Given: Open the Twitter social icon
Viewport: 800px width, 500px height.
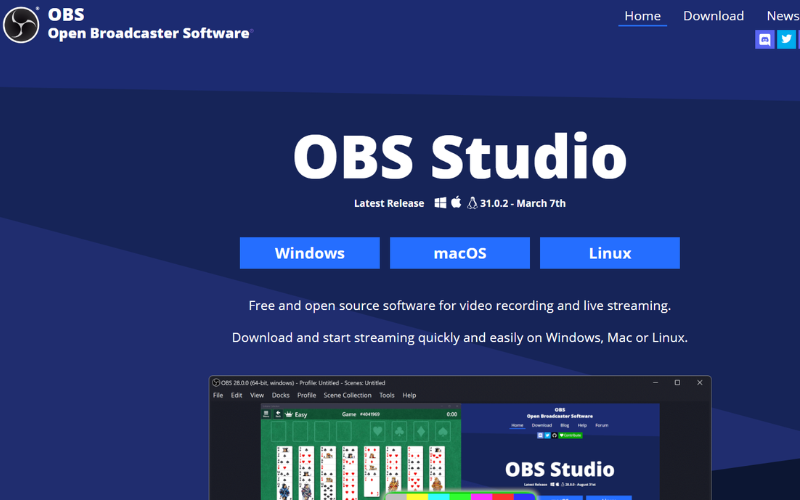Looking at the screenshot, I should pyautogui.click(x=786, y=39).
